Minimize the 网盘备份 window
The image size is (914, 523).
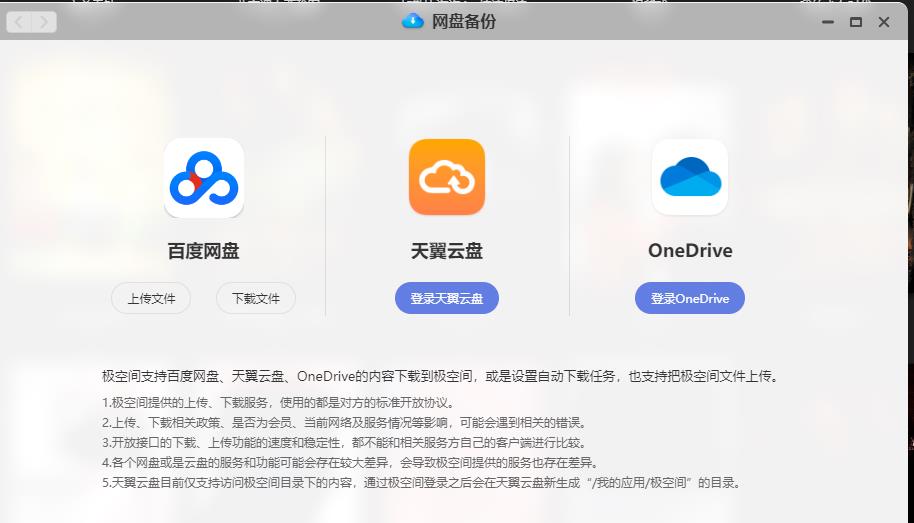(828, 22)
